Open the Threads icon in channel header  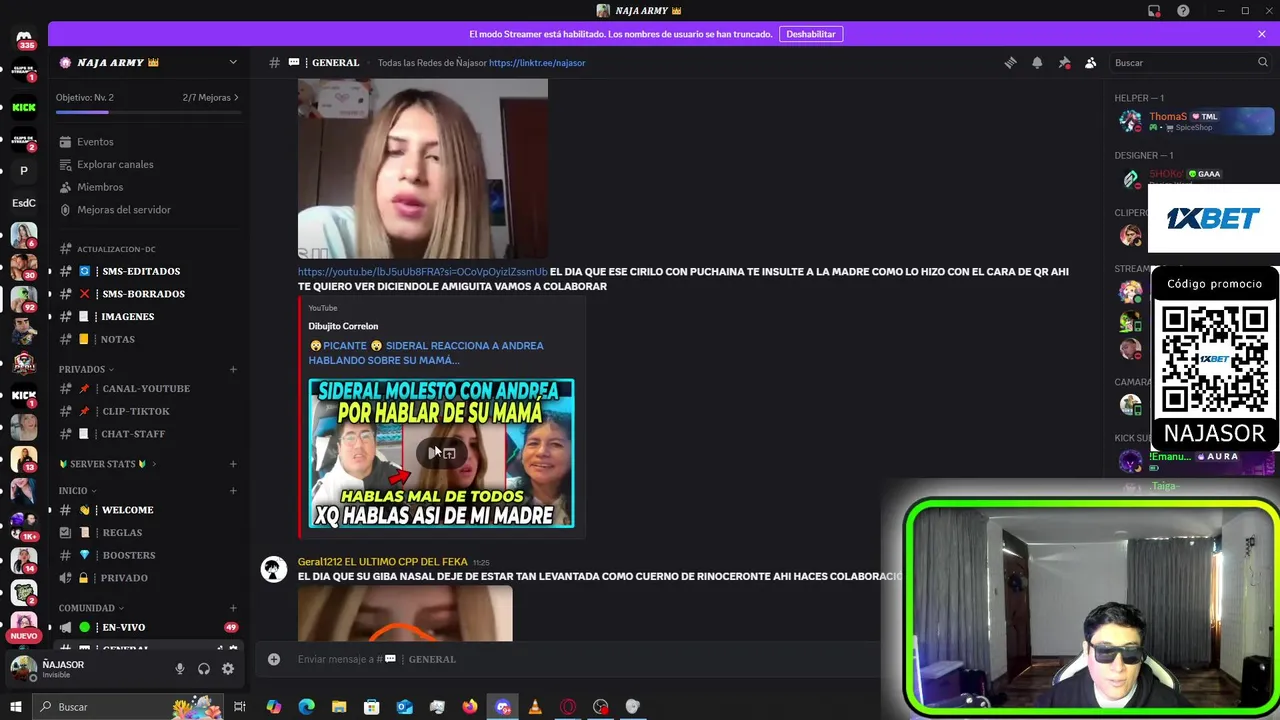click(x=1010, y=62)
